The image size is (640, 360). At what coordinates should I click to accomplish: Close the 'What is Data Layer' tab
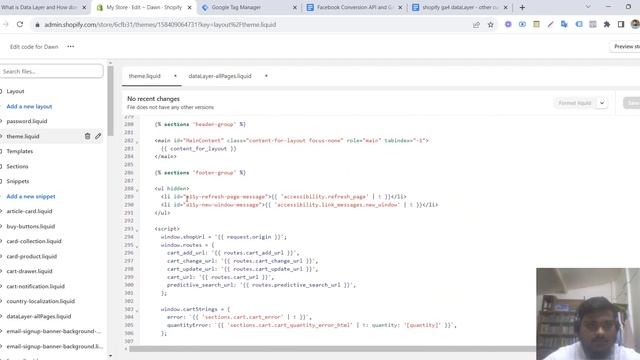coord(84,7)
